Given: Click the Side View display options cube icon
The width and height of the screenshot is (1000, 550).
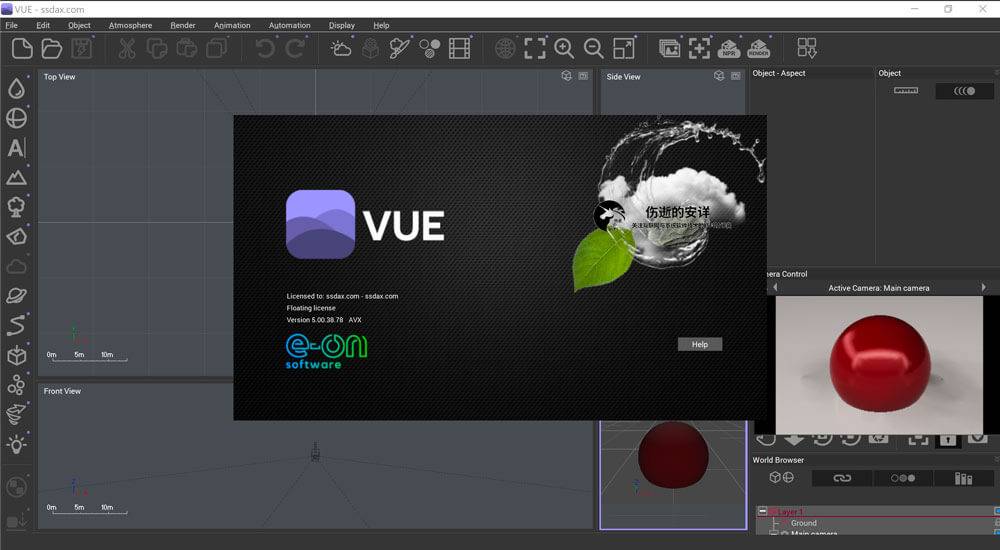Looking at the screenshot, I should click(719, 76).
